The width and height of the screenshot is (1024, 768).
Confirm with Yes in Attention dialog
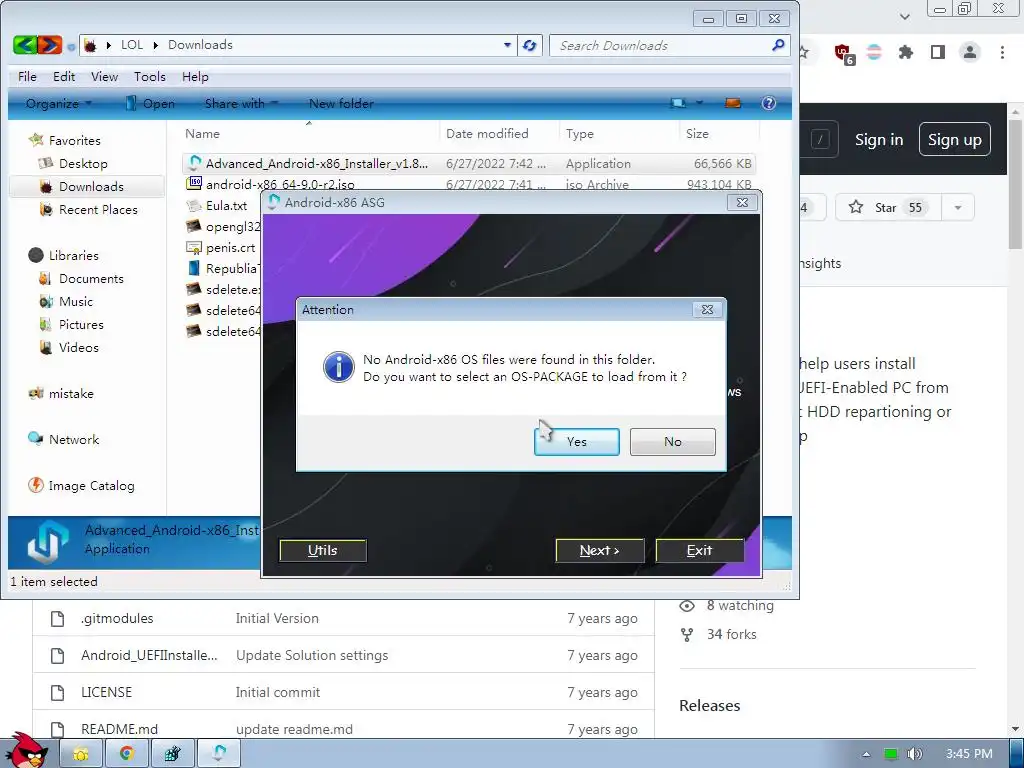point(577,441)
